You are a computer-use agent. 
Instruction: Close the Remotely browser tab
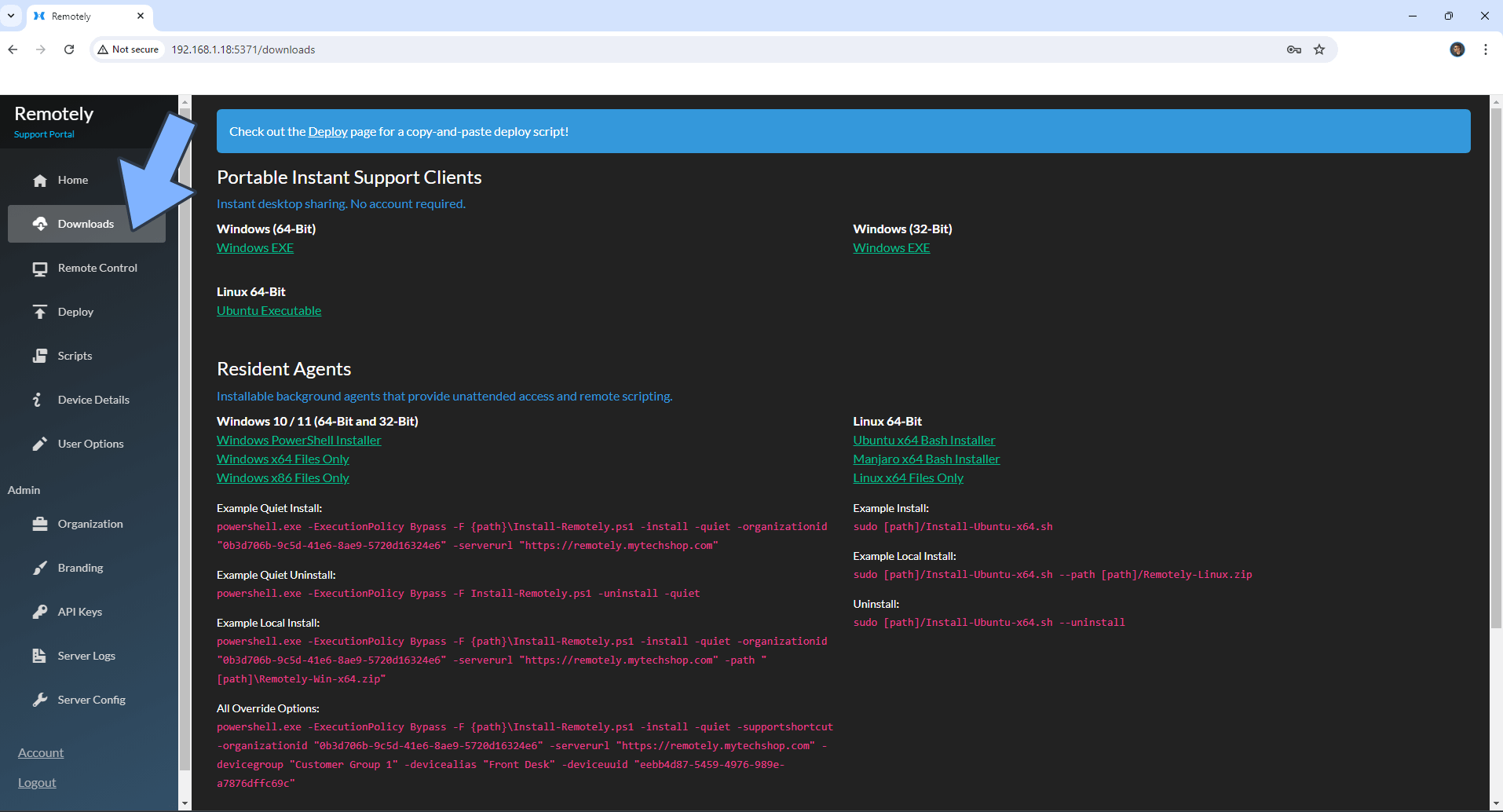141,16
